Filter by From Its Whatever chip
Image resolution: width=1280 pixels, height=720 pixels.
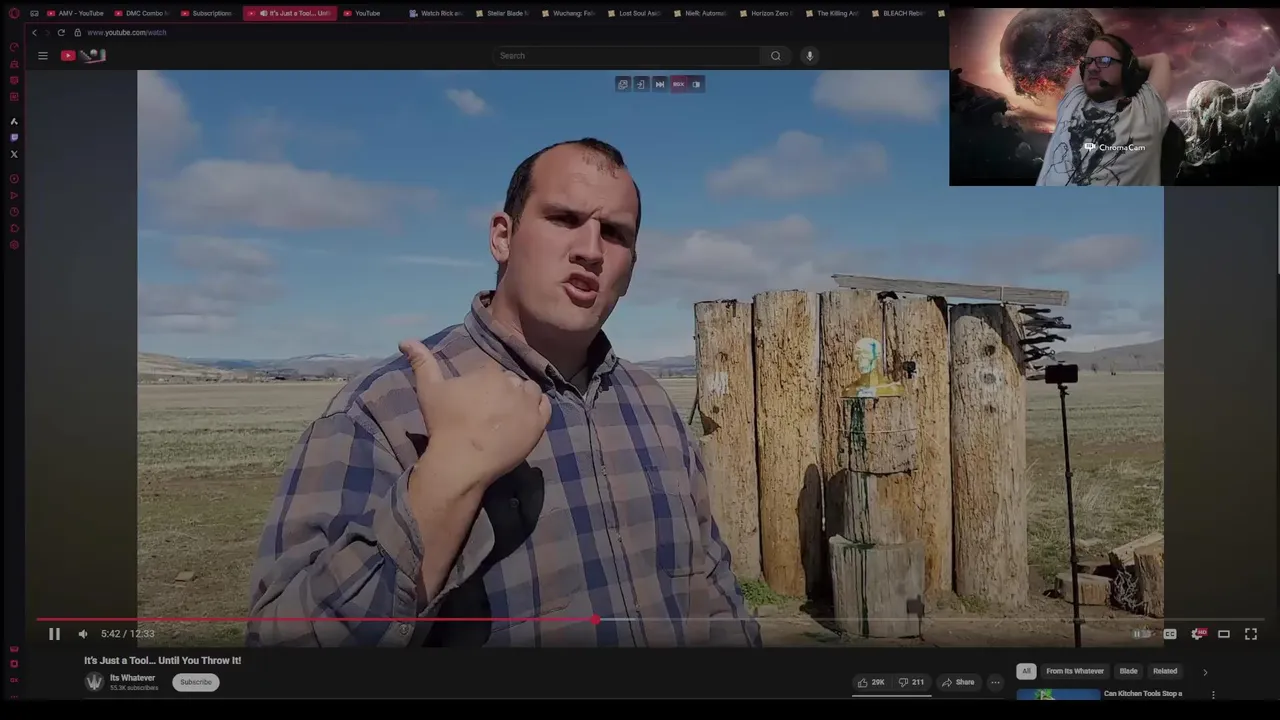click(1075, 672)
